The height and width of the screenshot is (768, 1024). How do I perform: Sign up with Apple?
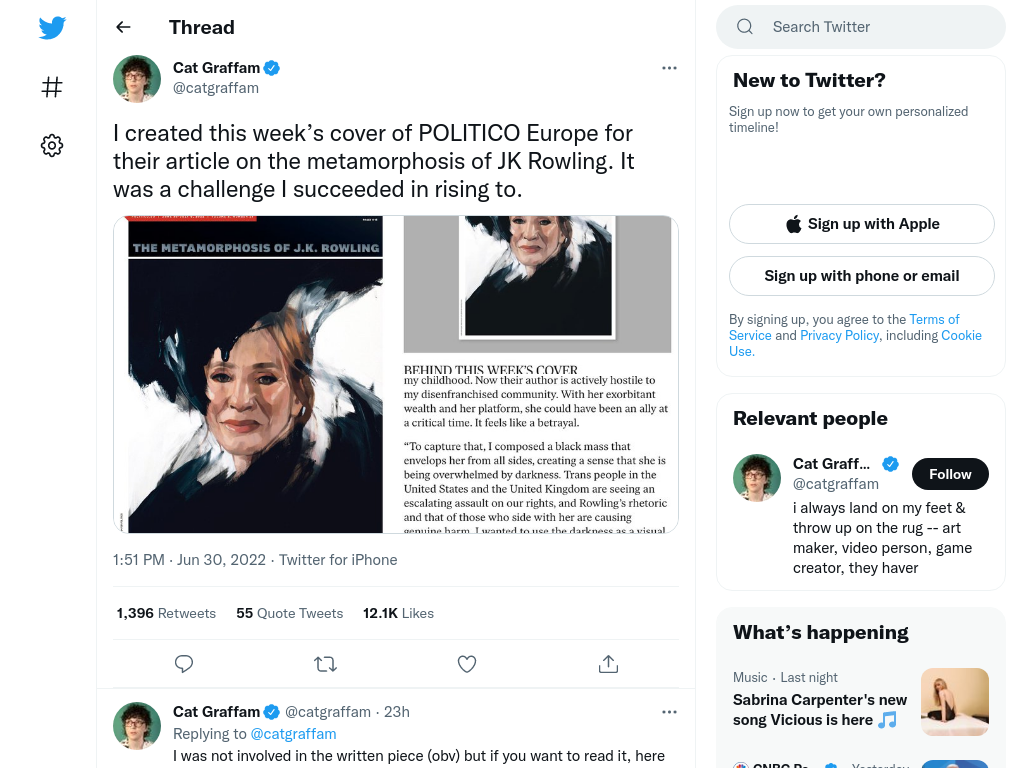862,224
